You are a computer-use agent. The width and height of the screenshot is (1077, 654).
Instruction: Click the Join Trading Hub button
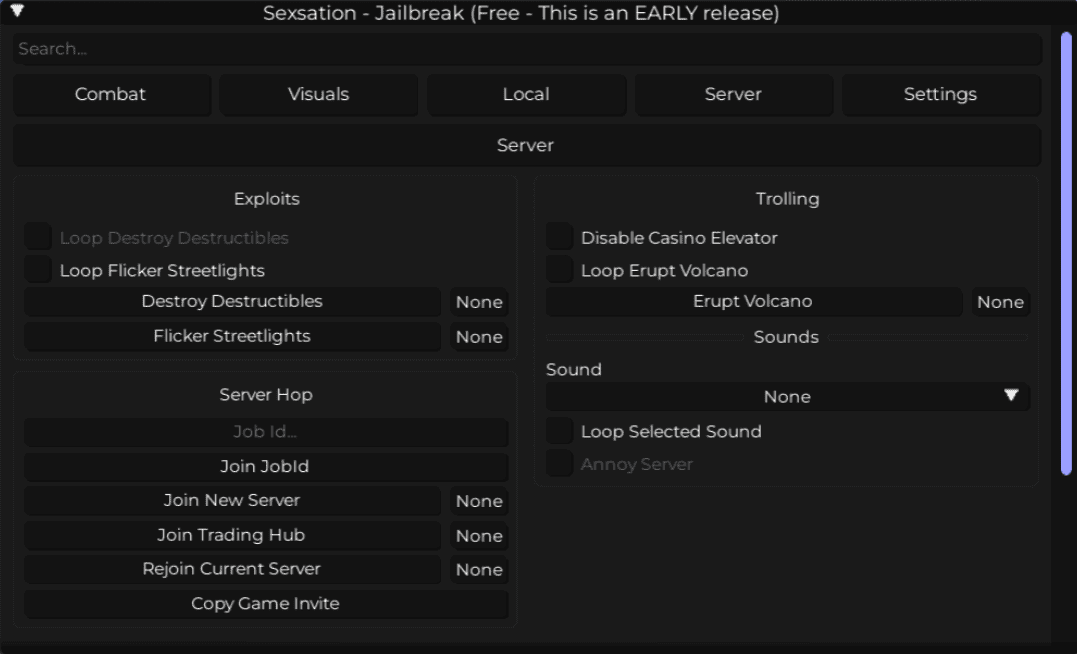tap(232, 535)
